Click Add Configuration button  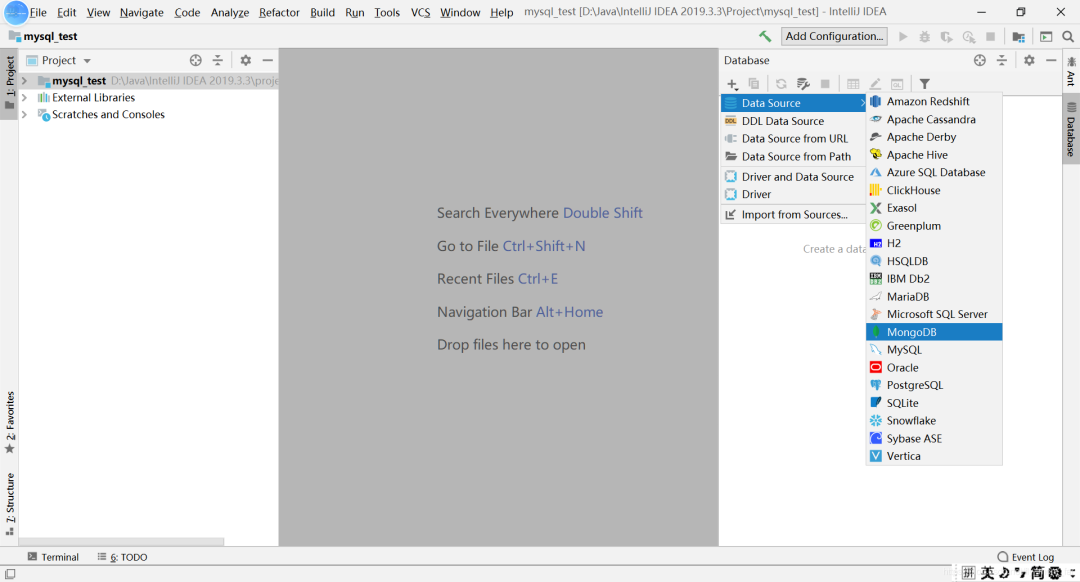click(834, 37)
